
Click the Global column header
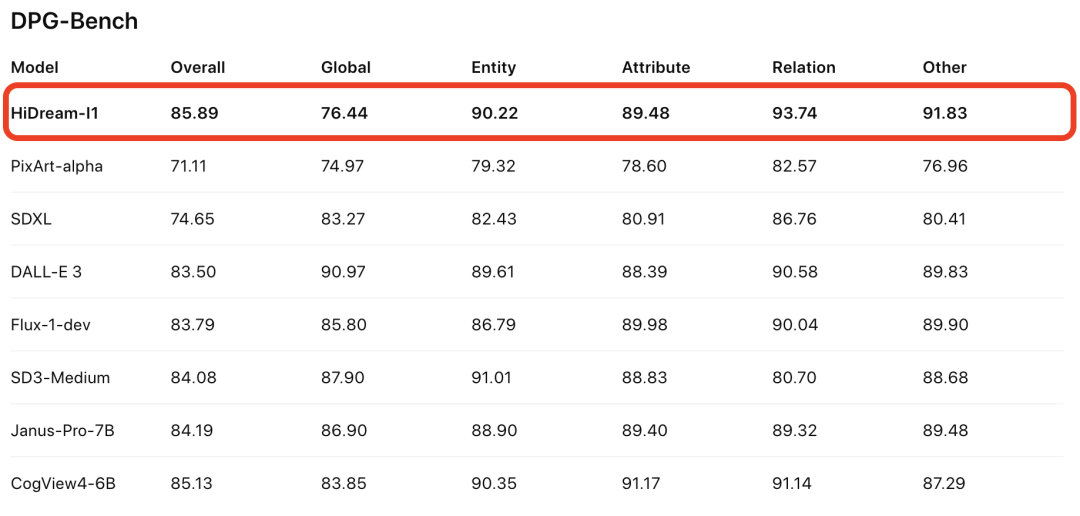click(x=346, y=68)
